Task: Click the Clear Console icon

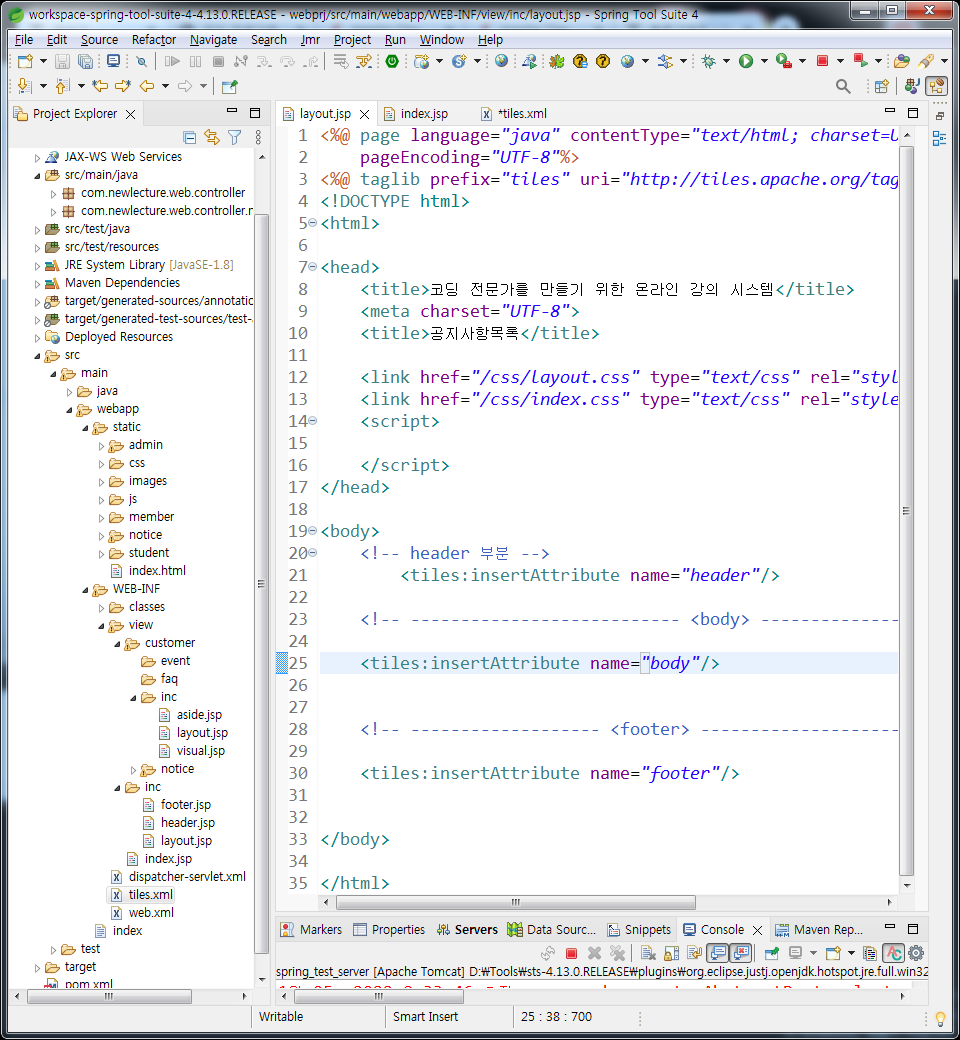Action: [x=648, y=953]
